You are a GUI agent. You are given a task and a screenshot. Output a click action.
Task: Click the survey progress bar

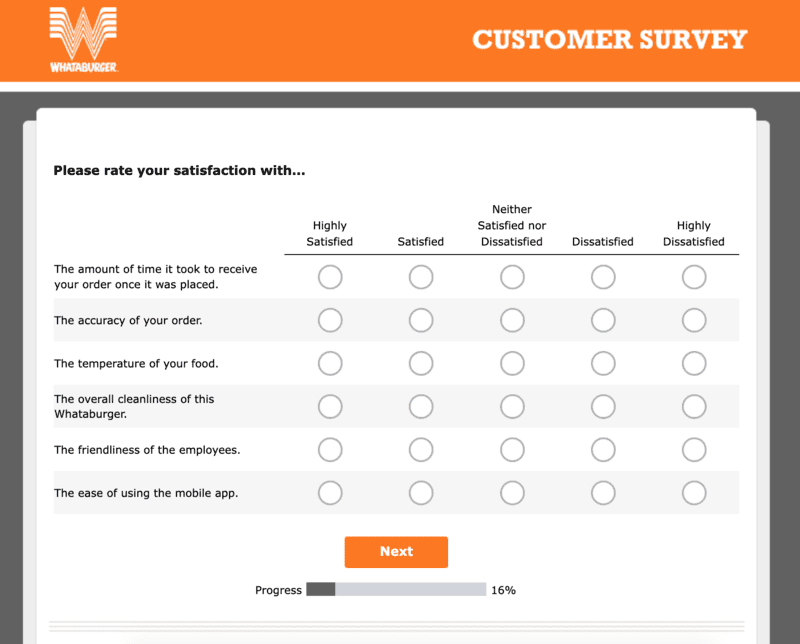[396, 590]
